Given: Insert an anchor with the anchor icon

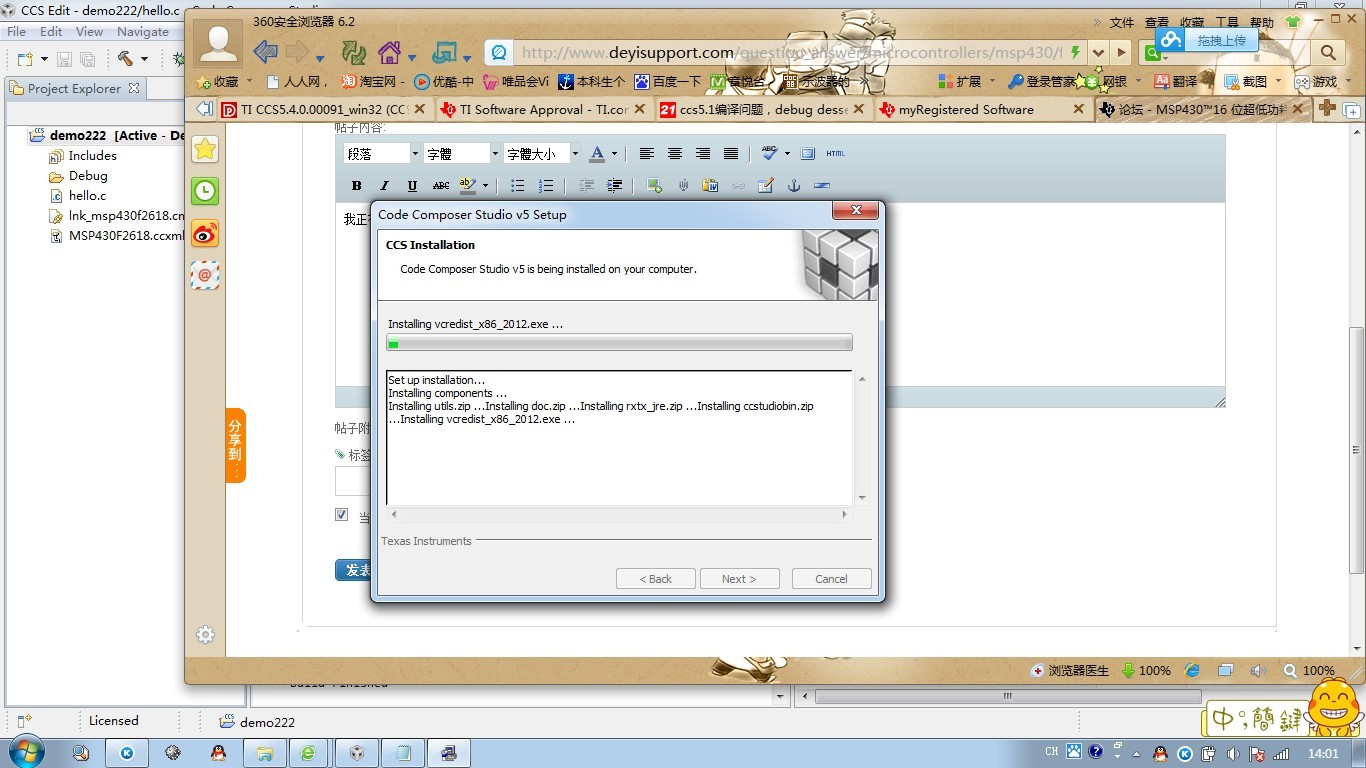Looking at the screenshot, I should (794, 186).
